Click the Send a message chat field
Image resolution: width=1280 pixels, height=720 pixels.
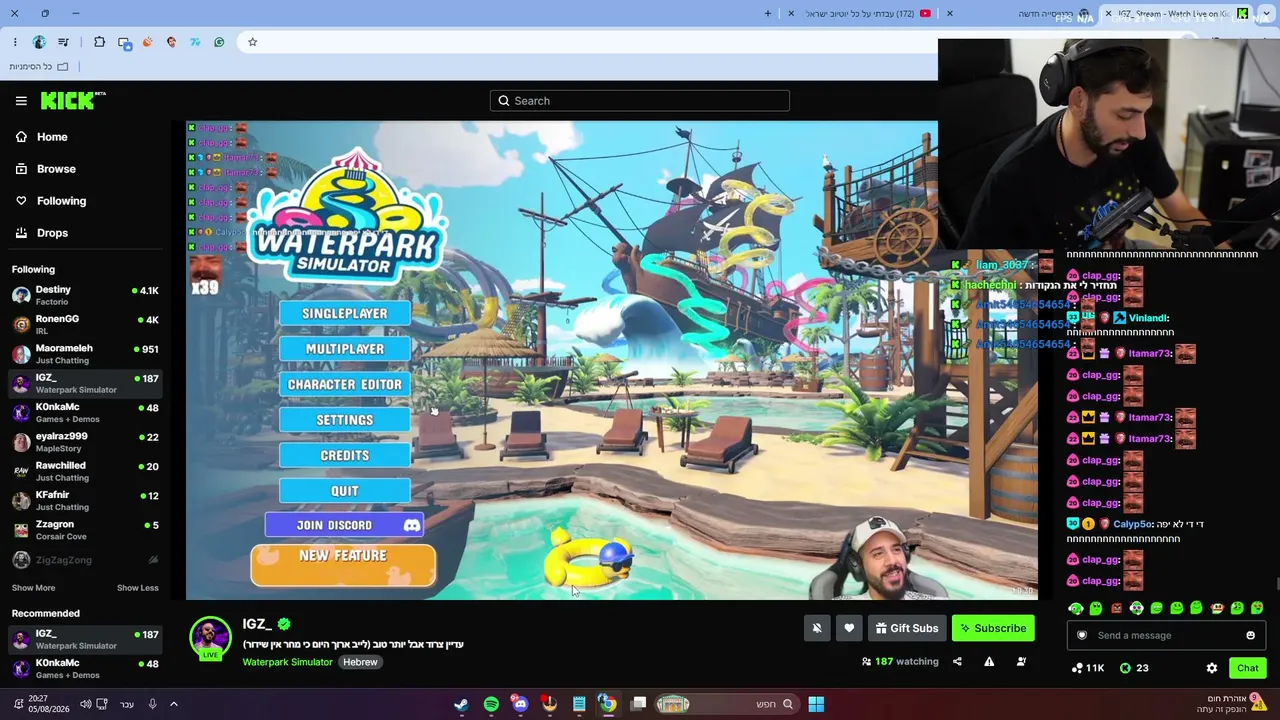(1166, 635)
